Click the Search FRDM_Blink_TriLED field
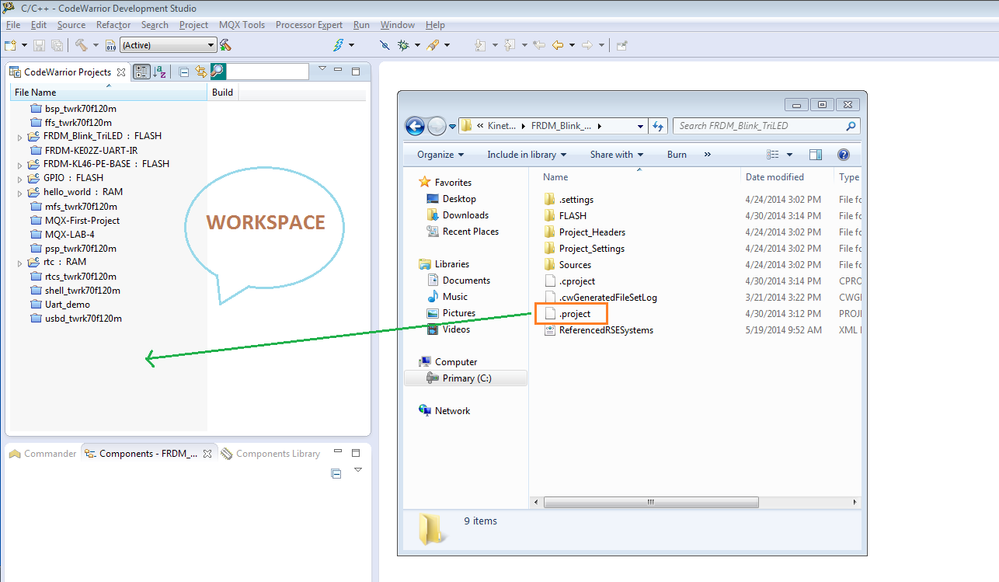Image resolution: width=999 pixels, height=582 pixels. coord(766,126)
